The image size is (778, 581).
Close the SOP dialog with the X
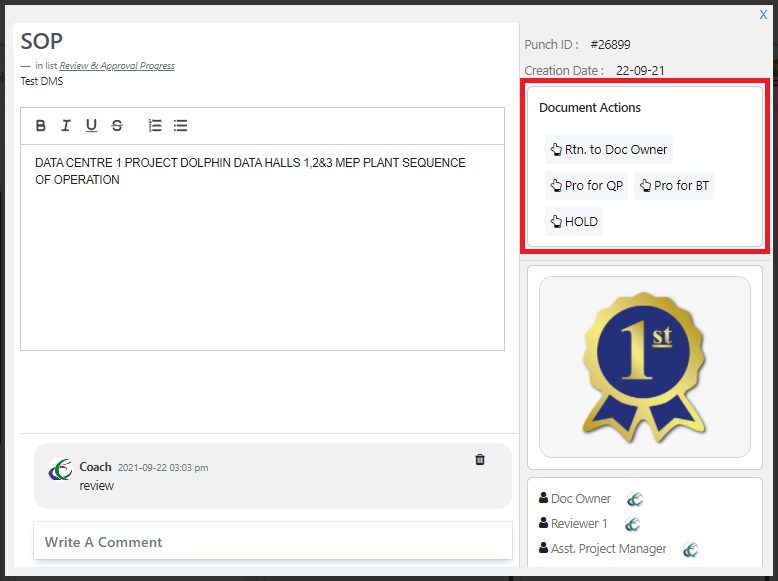763,15
